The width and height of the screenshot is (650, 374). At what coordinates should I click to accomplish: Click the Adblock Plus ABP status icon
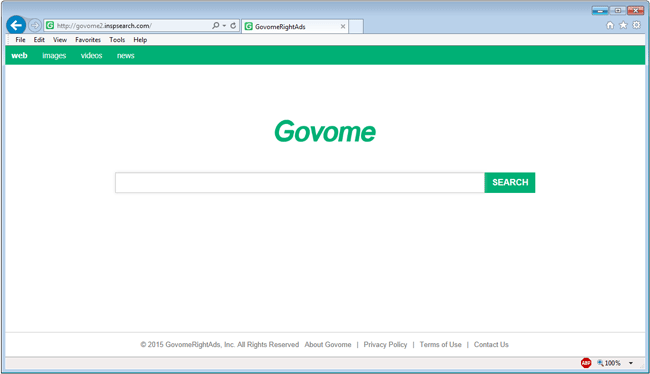(586, 363)
